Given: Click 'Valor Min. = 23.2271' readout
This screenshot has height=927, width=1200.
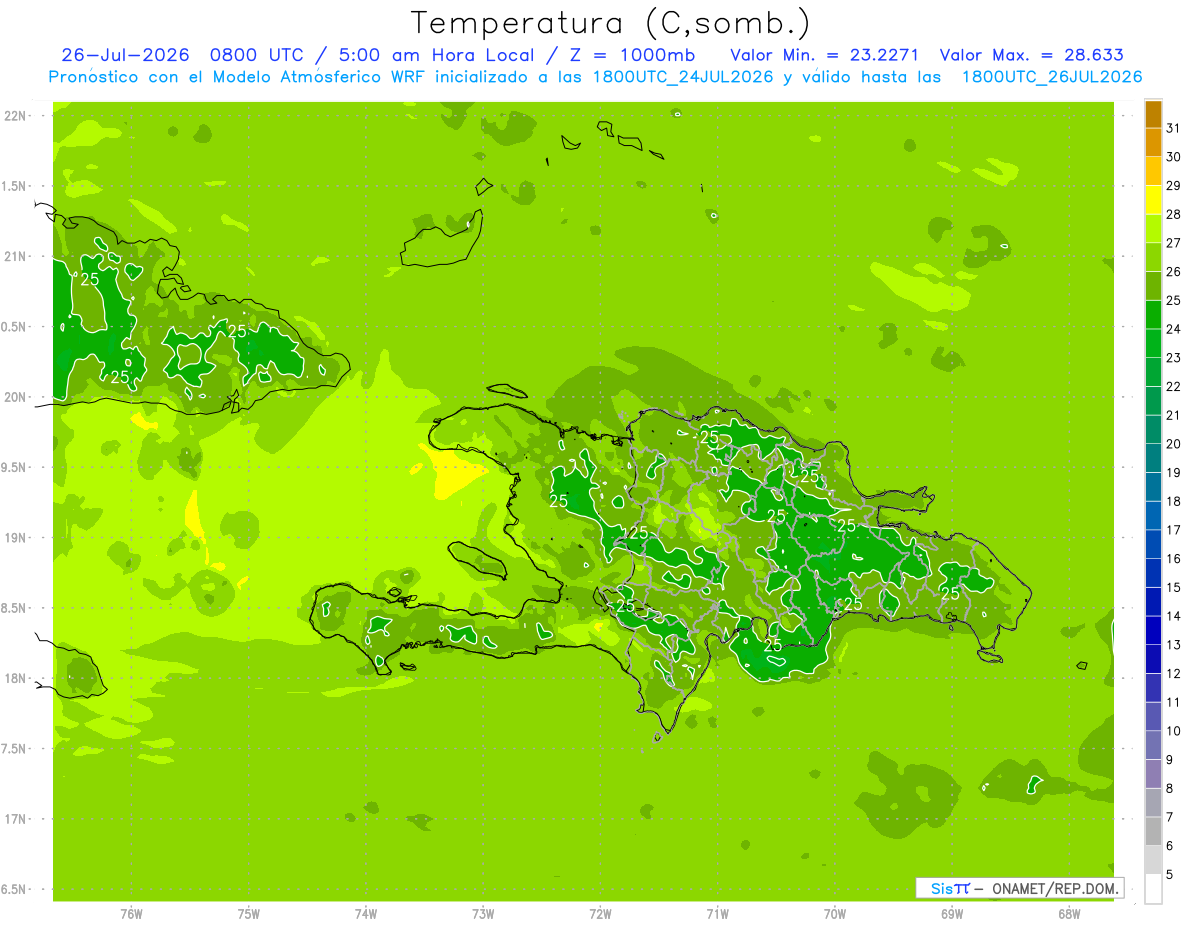Looking at the screenshot, I should [825, 55].
